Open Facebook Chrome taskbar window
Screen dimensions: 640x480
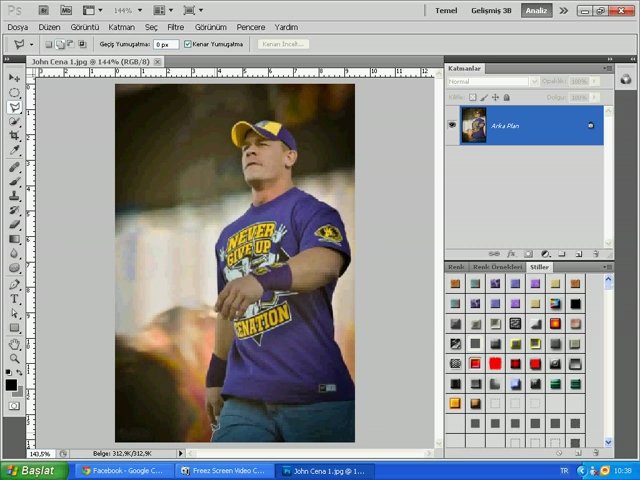122,471
